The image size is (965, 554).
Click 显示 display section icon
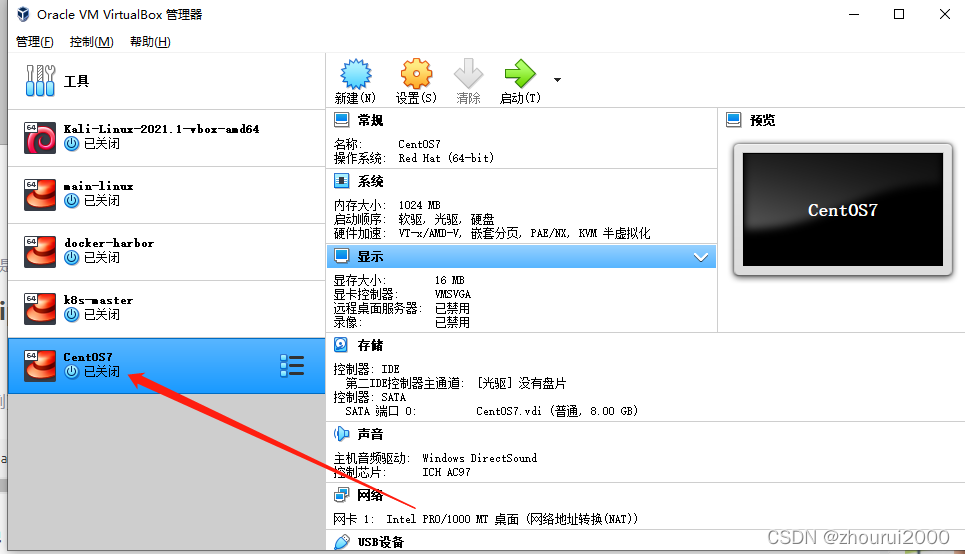tap(342, 256)
